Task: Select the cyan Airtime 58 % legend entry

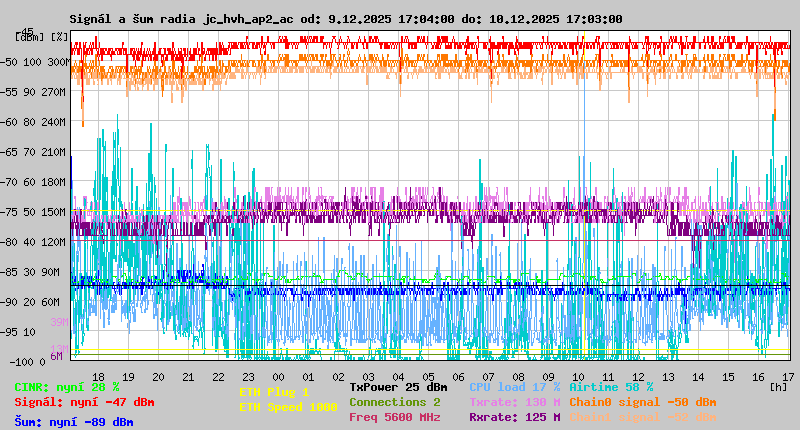Action: pyautogui.click(x=611, y=387)
